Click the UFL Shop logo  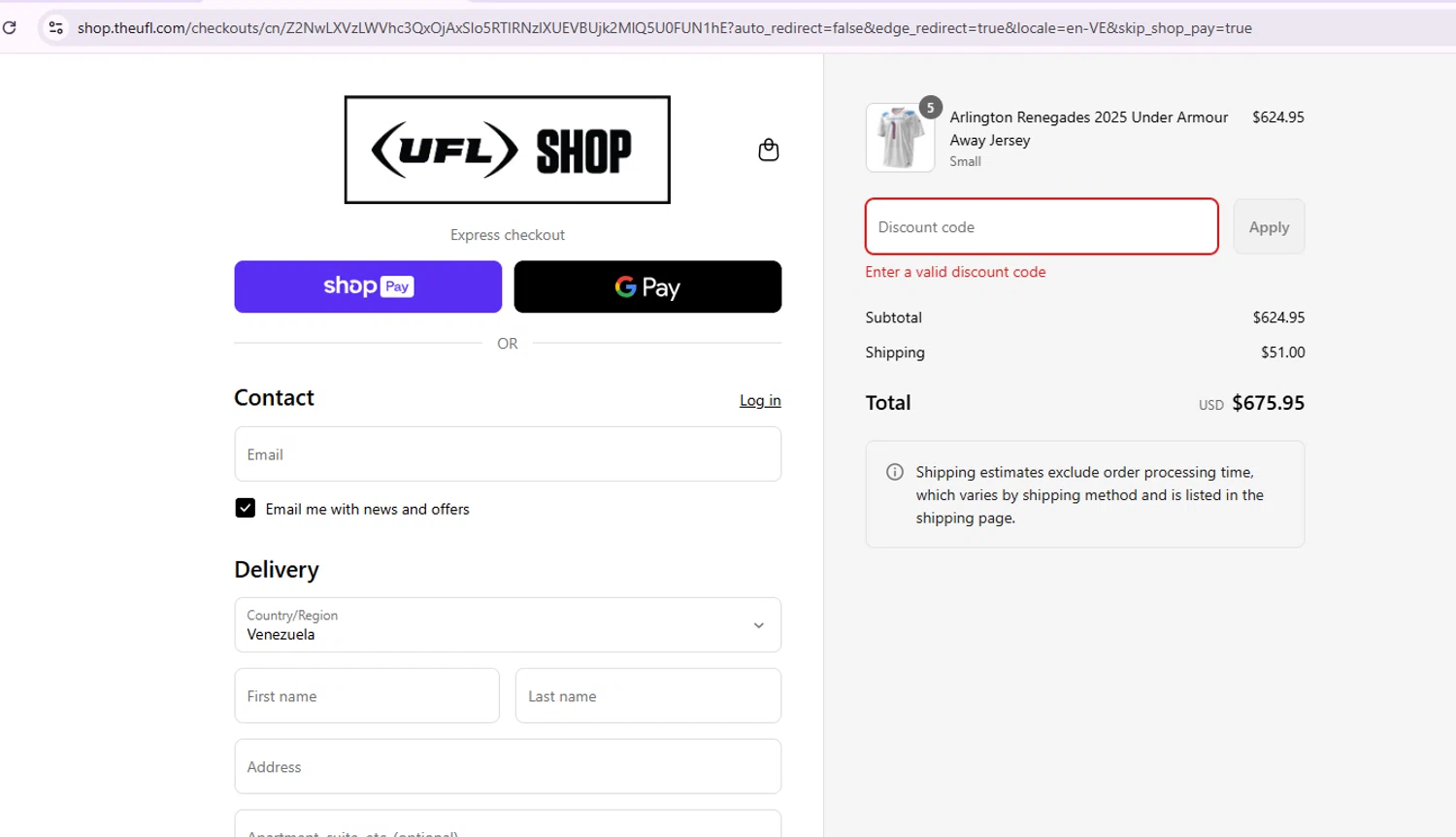click(507, 150)
